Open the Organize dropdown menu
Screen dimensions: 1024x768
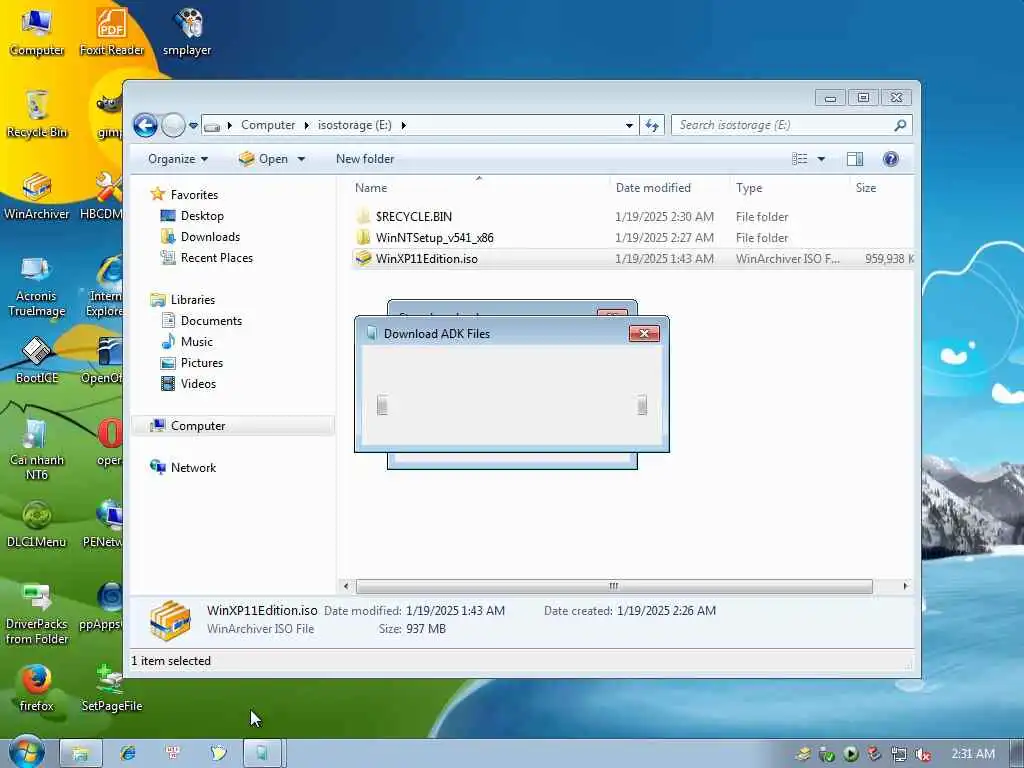[178, 159]
